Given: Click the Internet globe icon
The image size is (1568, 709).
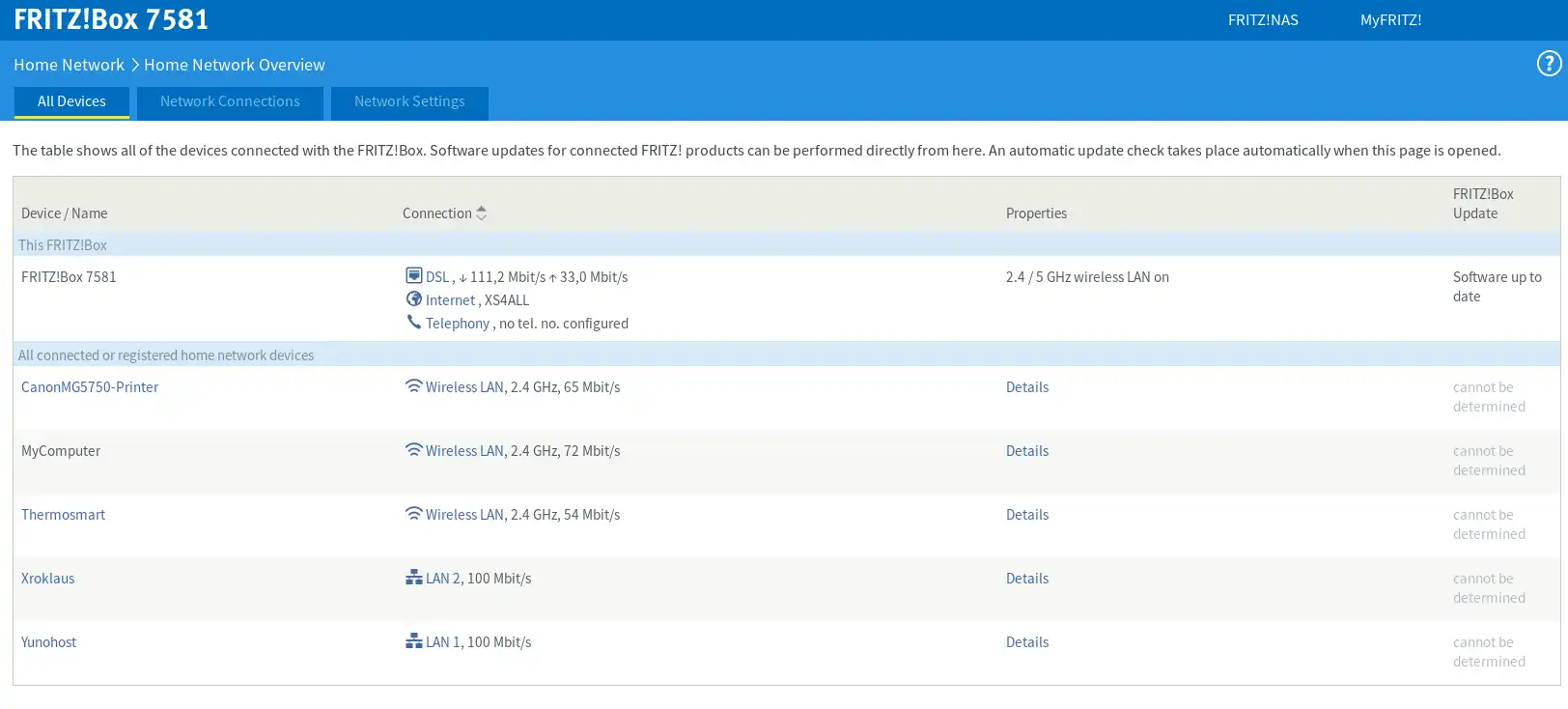Looking at the screenshot, I should 414,299.
